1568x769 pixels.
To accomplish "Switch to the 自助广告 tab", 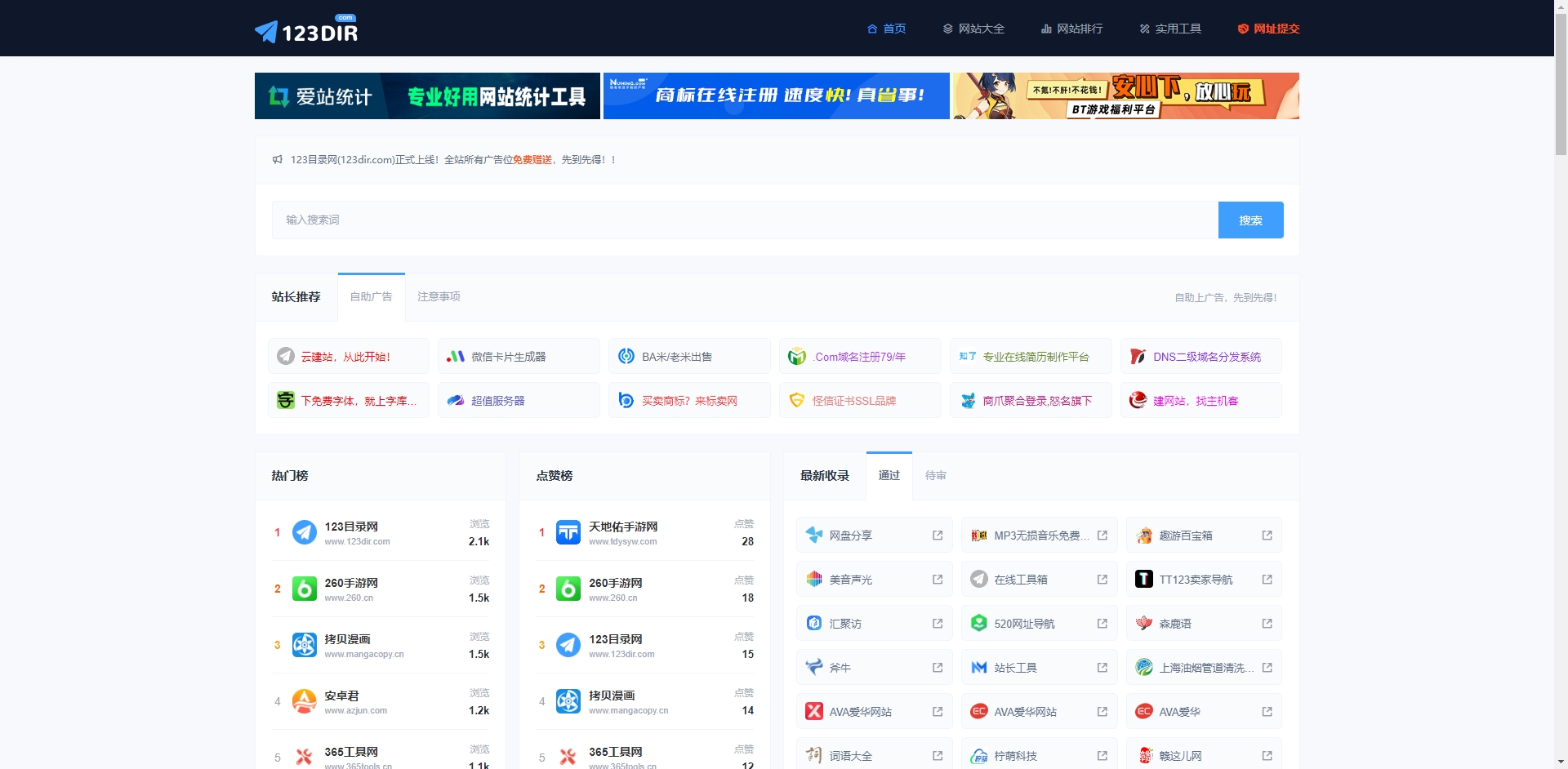I will point(372,296).
